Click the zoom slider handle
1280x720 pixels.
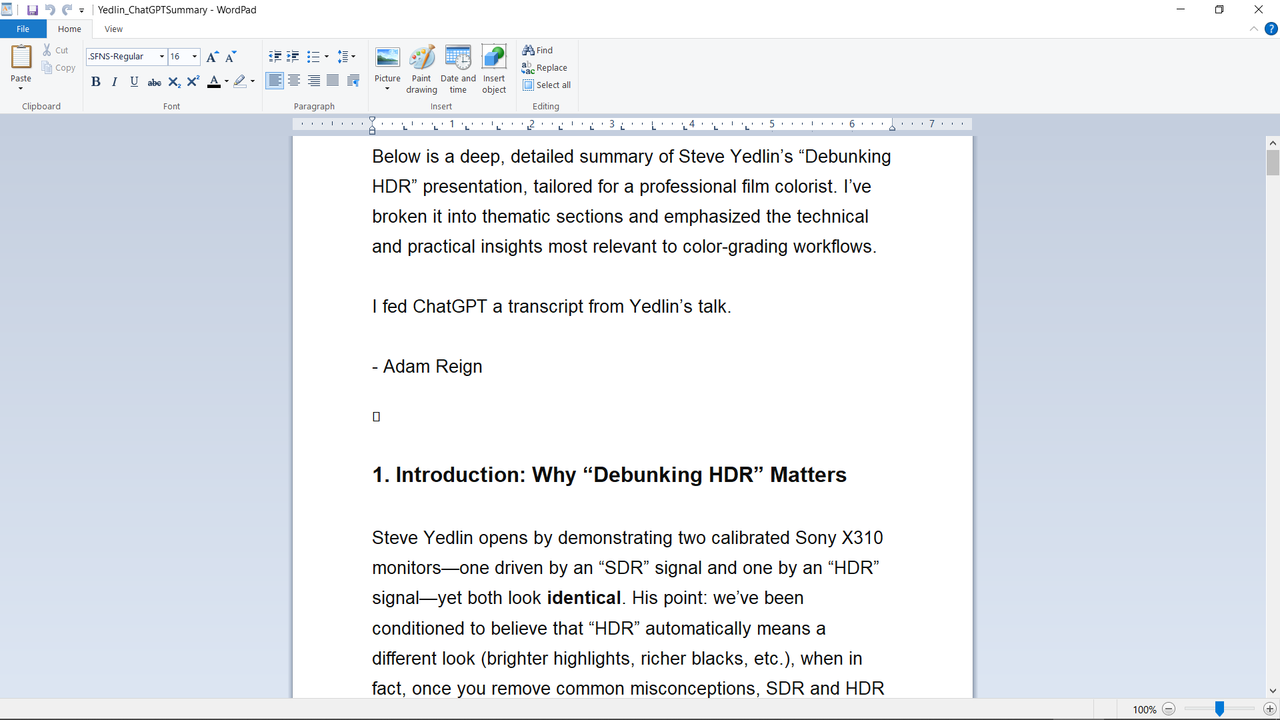(1219, 709)
